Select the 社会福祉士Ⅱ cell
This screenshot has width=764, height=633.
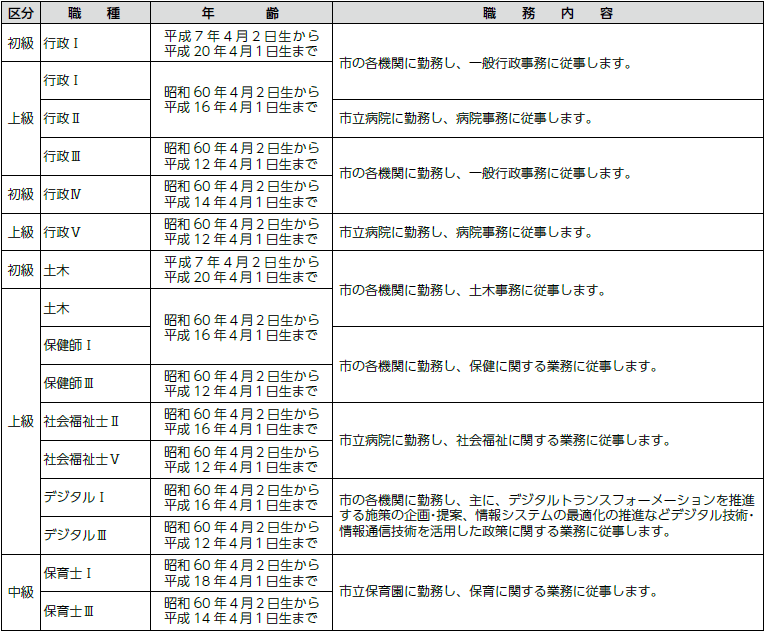click(x=81, y=422)
